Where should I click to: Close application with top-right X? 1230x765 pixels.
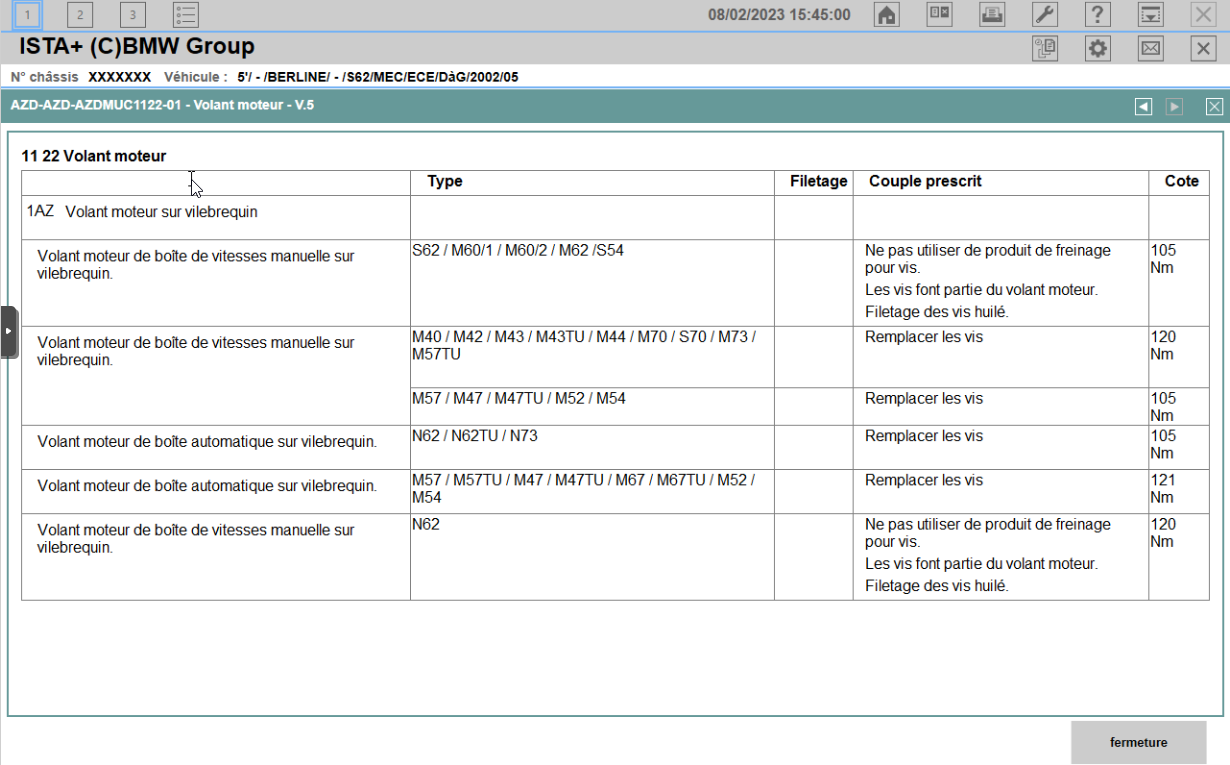[1204, 14]
